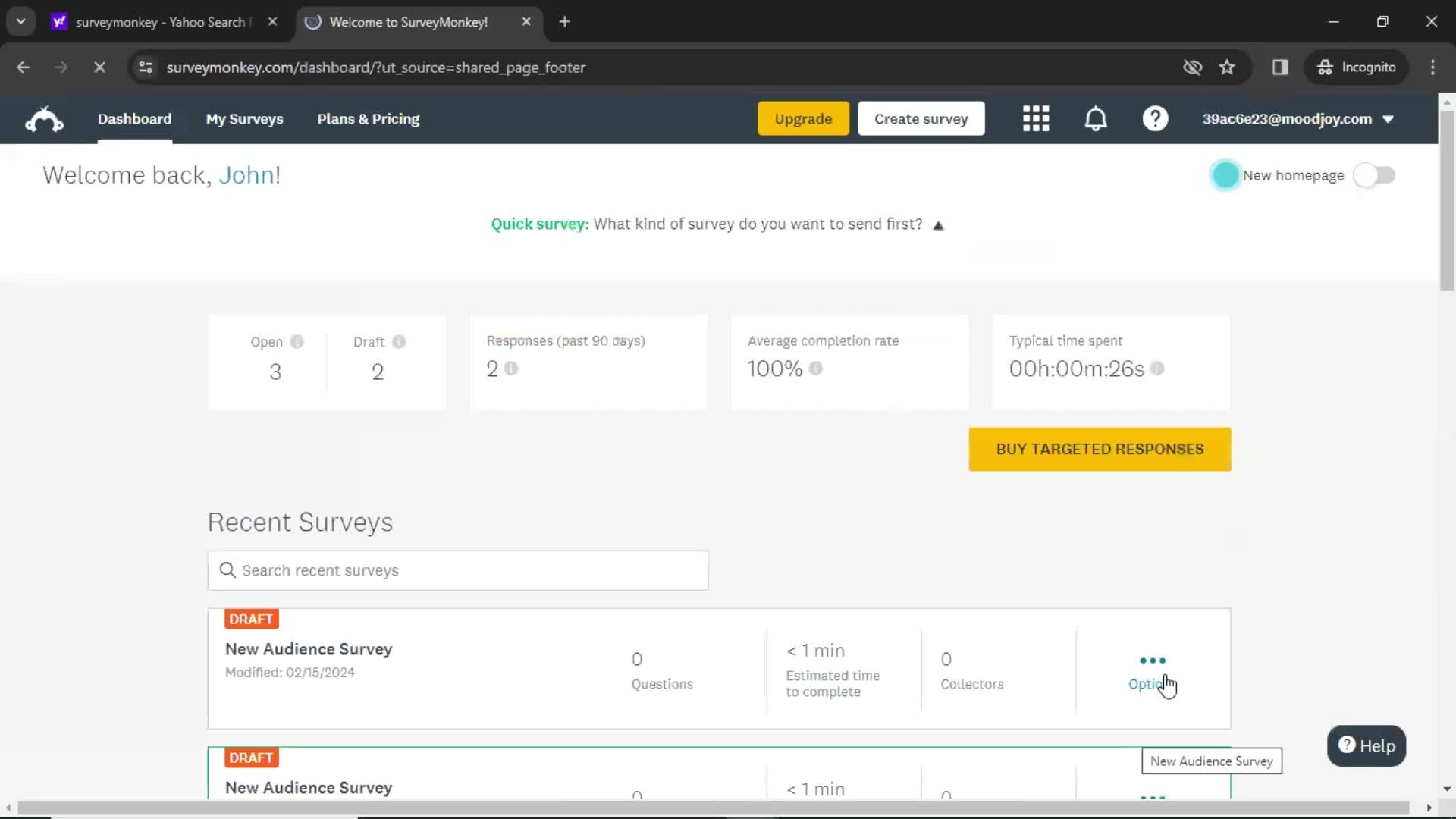Click the SurveyMonkey logo icon

(x=43, y=119)
